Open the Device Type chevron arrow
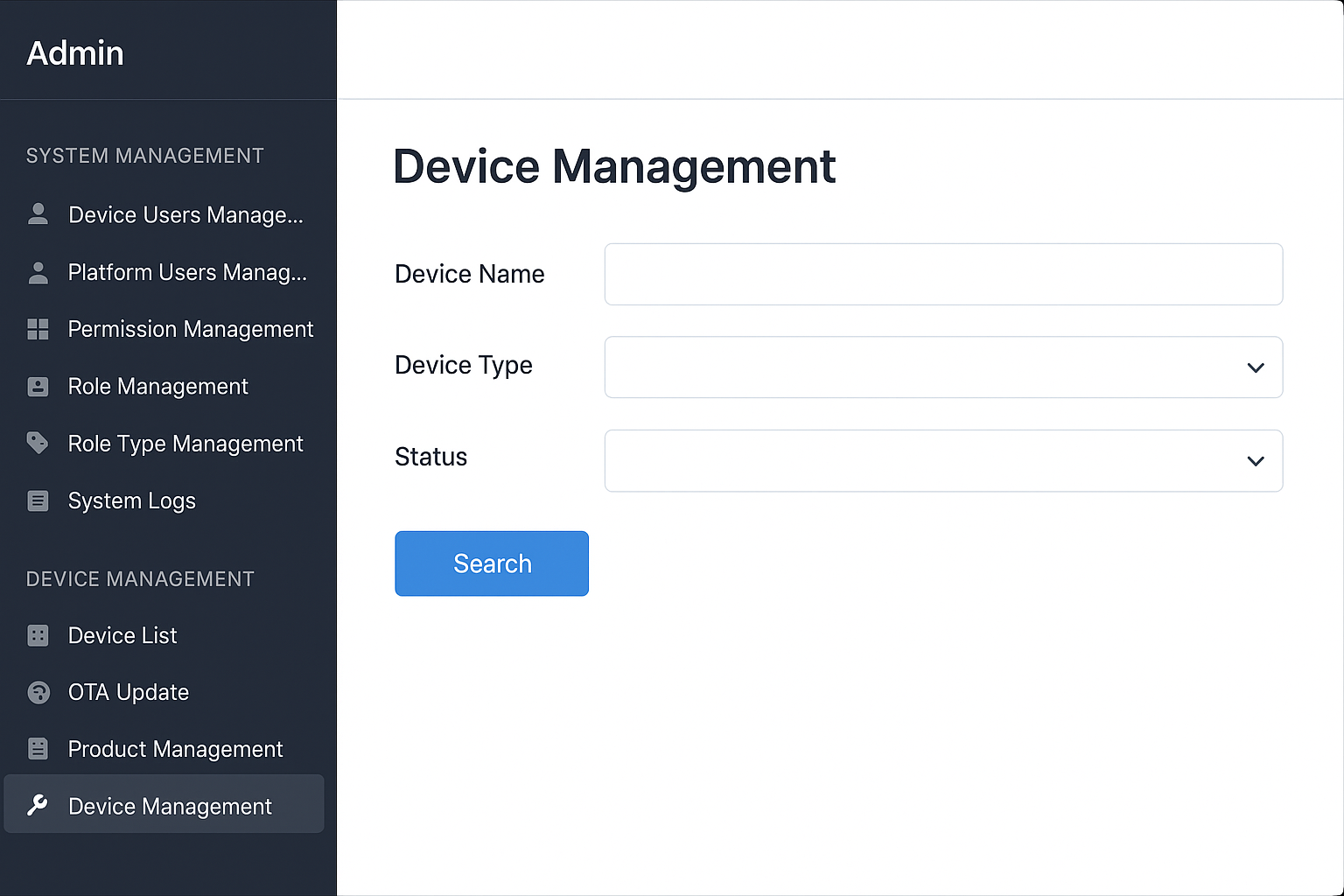1344x896 pixels. tap(1256, 367)
